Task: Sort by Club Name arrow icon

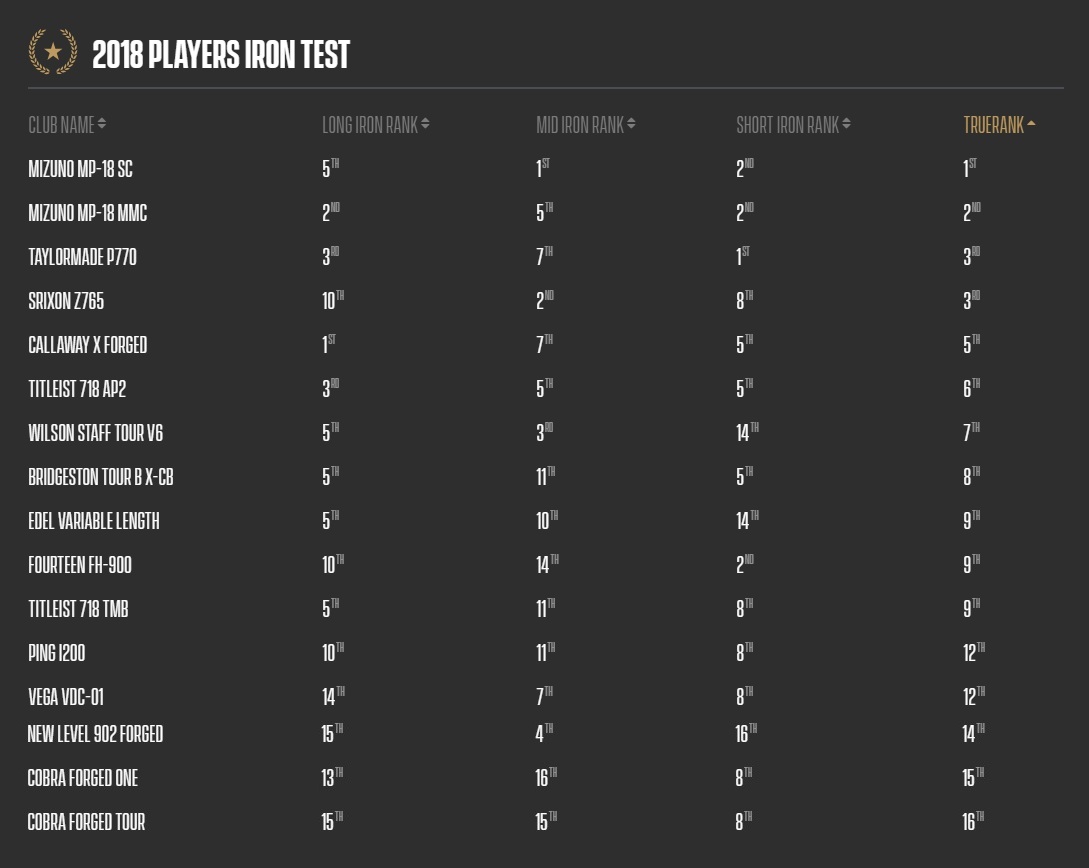Action: (102, 124)
